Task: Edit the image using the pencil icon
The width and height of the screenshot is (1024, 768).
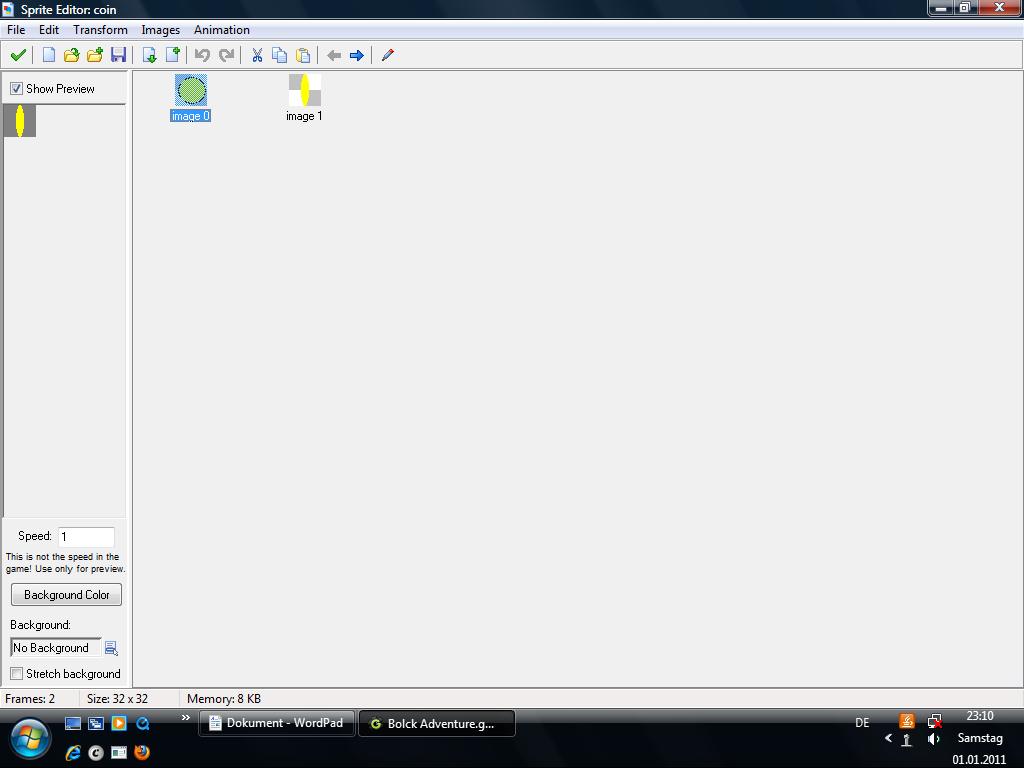Action: 388,55
